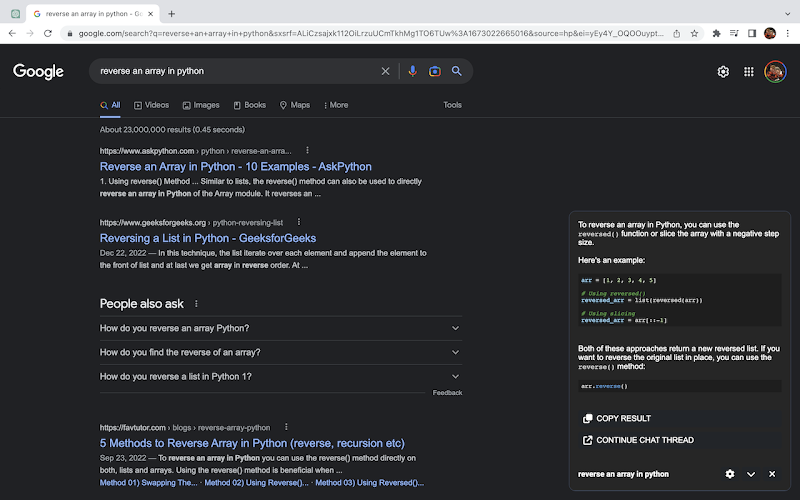Toggle the browser side panel icon
Screen dimensions: 800x500
(x=752, y=33)
